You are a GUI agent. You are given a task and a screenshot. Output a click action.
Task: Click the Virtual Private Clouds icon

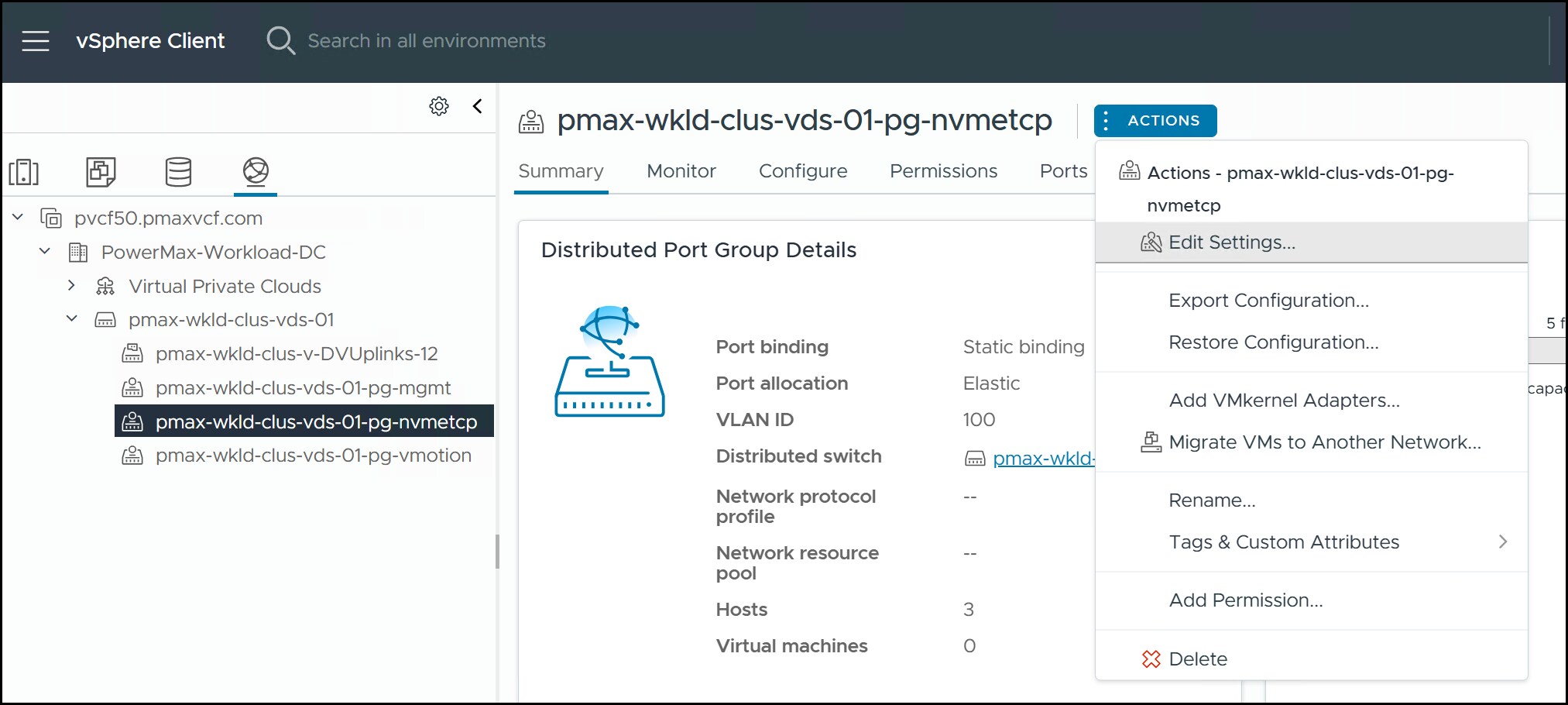coord(105,287)
